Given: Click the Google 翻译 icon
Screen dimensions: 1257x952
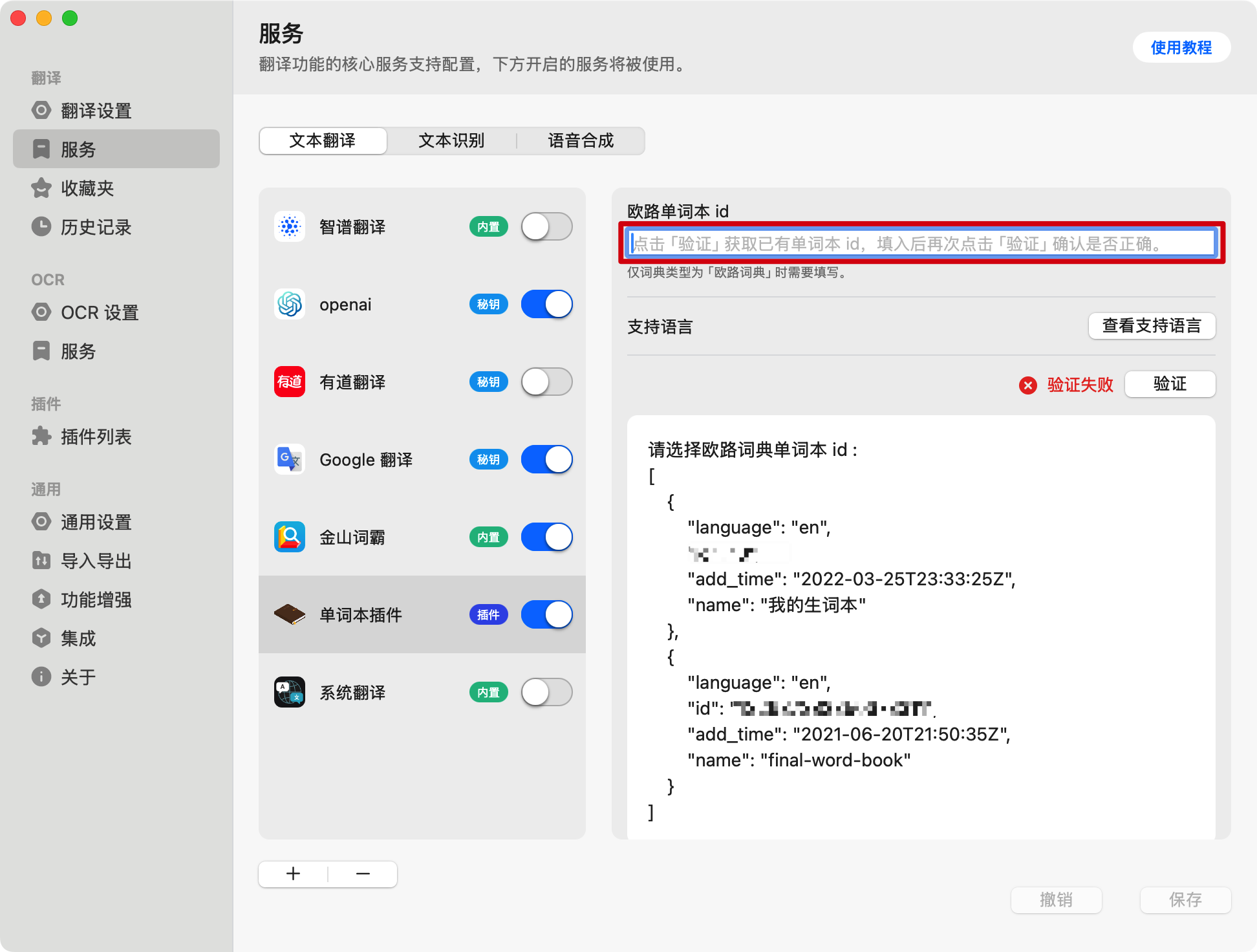Looking at the screenshot, I should (289, 459).
